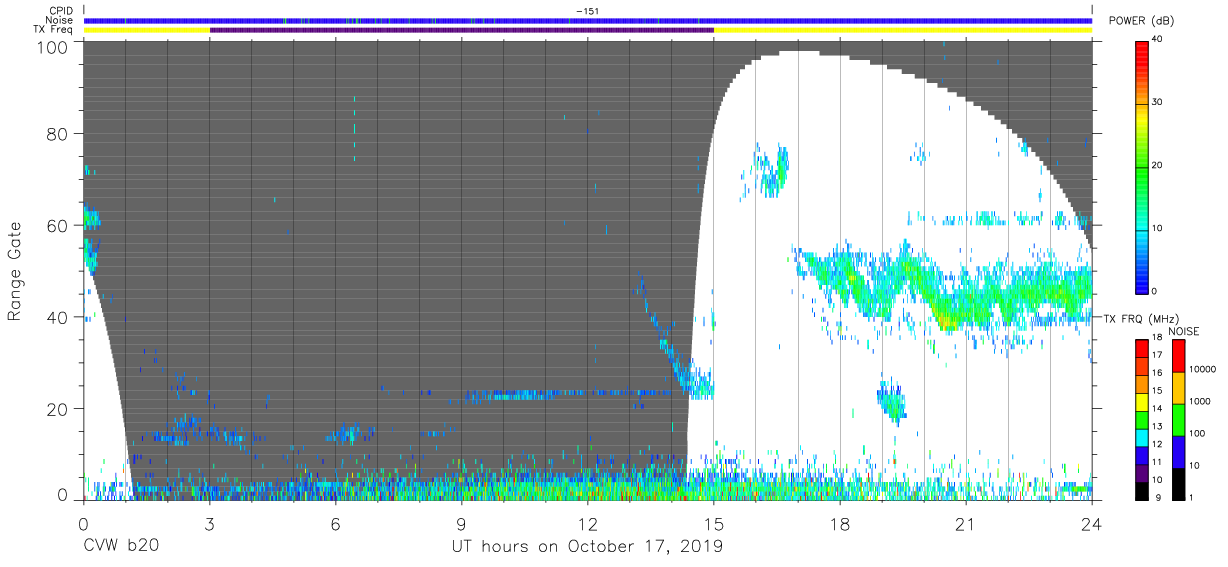Click the black swatch in the NOISE legend

[1178, 482]
